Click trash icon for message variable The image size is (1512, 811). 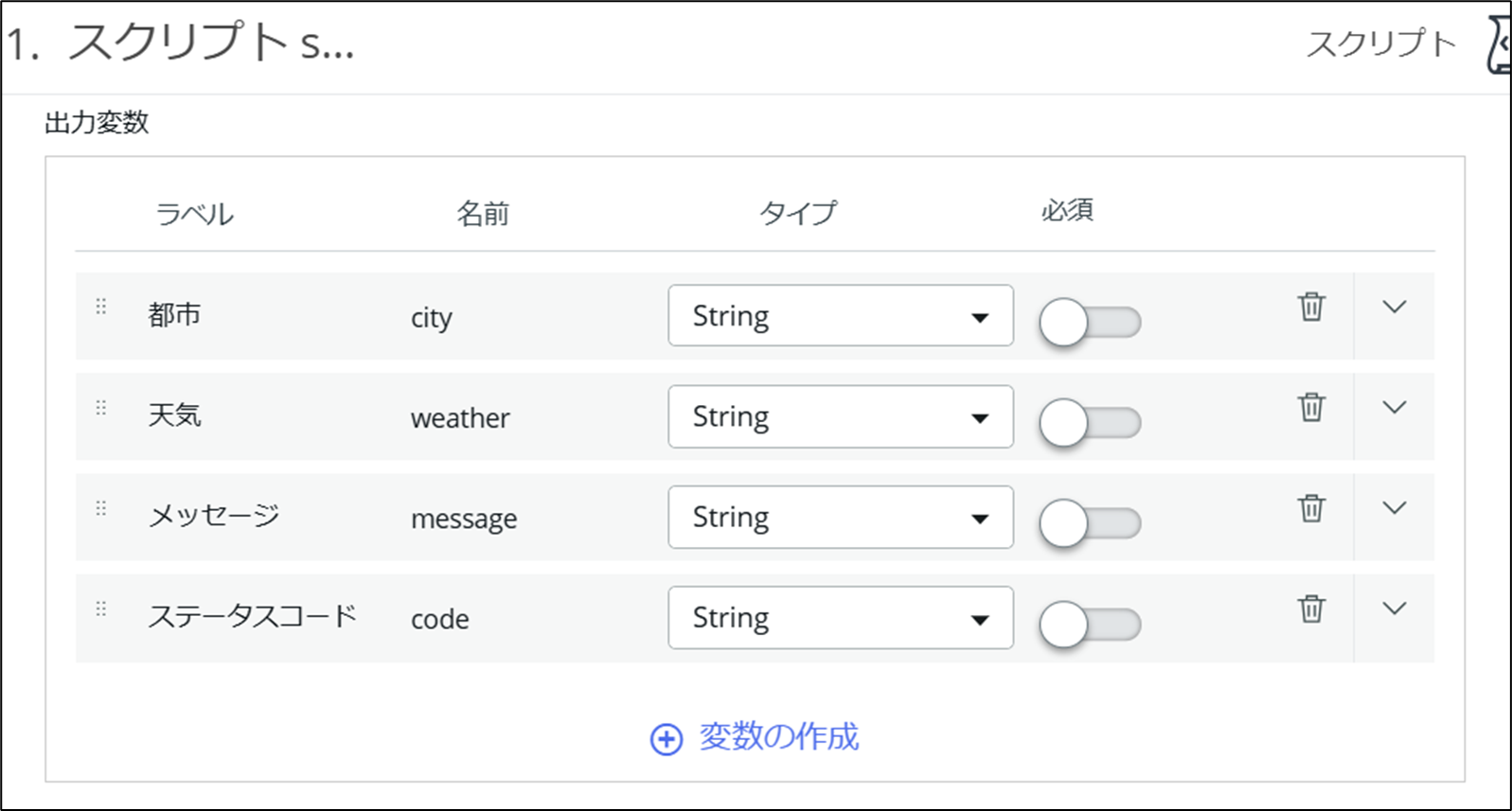tap(1311, 508)
